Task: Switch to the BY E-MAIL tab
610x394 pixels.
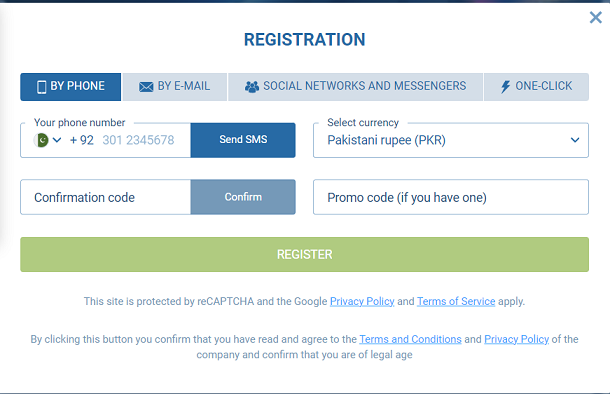Action: click(x=174, y=87)
